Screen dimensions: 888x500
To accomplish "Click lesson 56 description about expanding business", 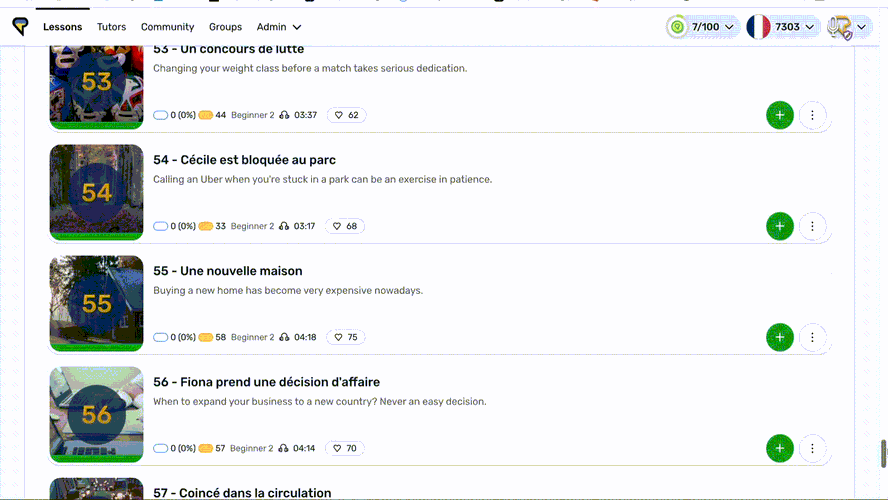I will (x=319, y=401).
